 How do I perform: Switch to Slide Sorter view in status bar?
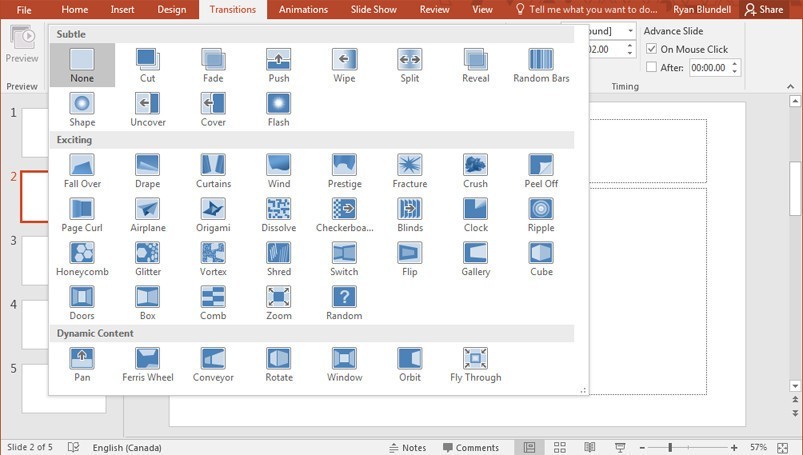click(560, 447)
